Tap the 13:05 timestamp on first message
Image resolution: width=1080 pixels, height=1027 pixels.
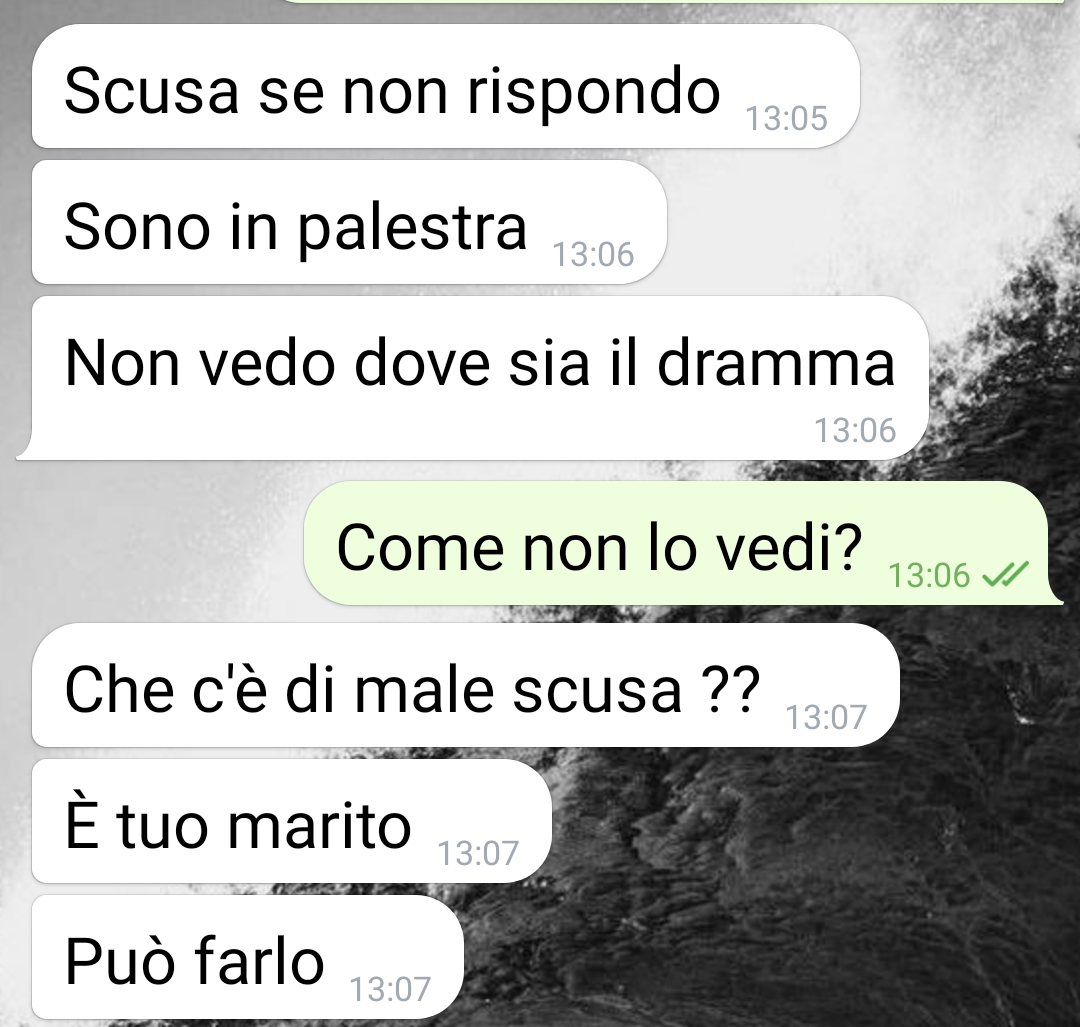point(787,118)
